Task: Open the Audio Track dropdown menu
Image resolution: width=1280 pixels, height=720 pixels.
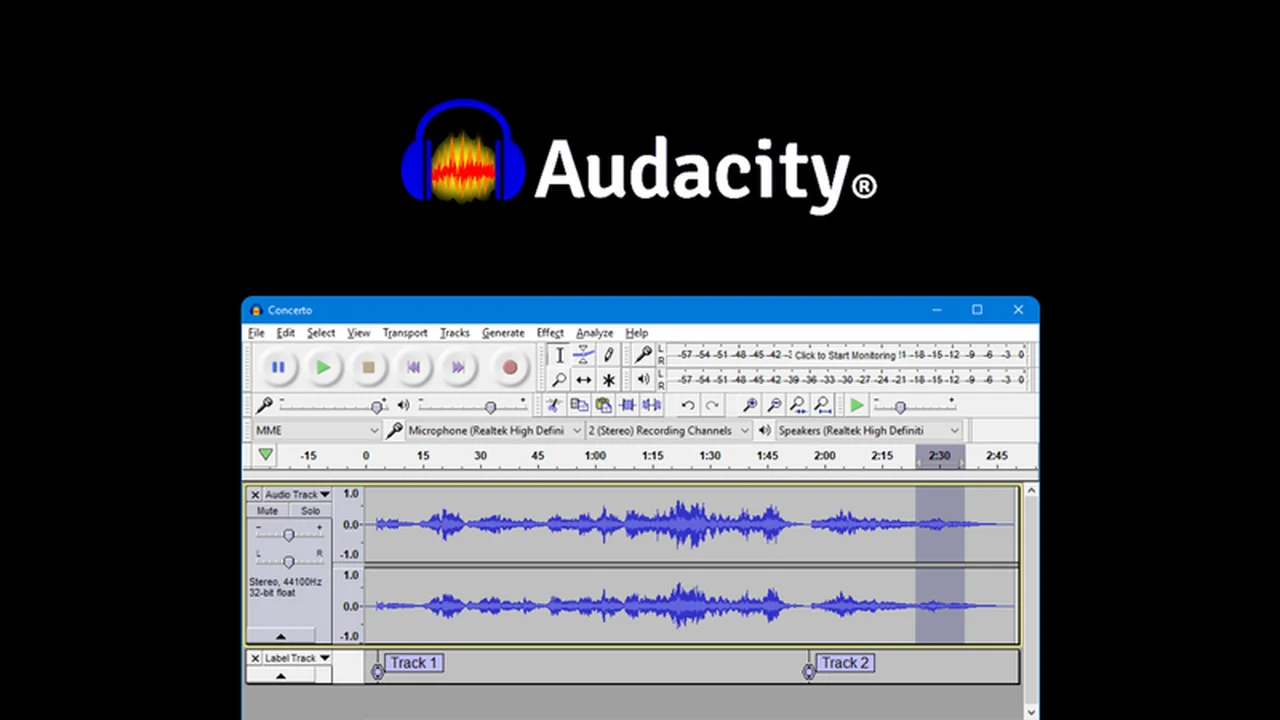Action: (x=297, y=494)
